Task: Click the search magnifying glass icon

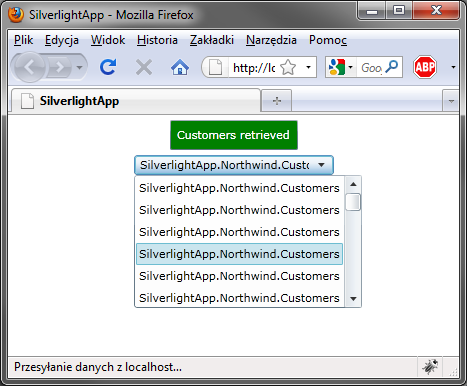Action: 392,67
